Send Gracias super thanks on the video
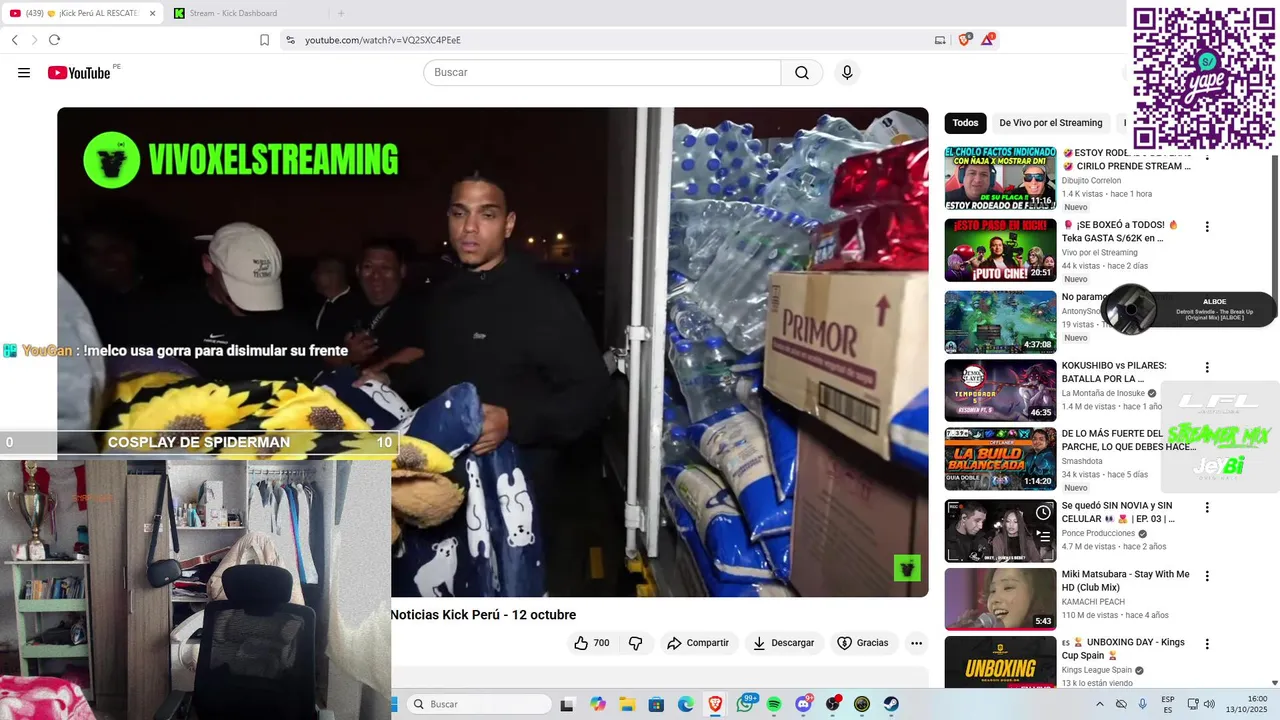The image size is (1280, 720). (x=862, y=643)
